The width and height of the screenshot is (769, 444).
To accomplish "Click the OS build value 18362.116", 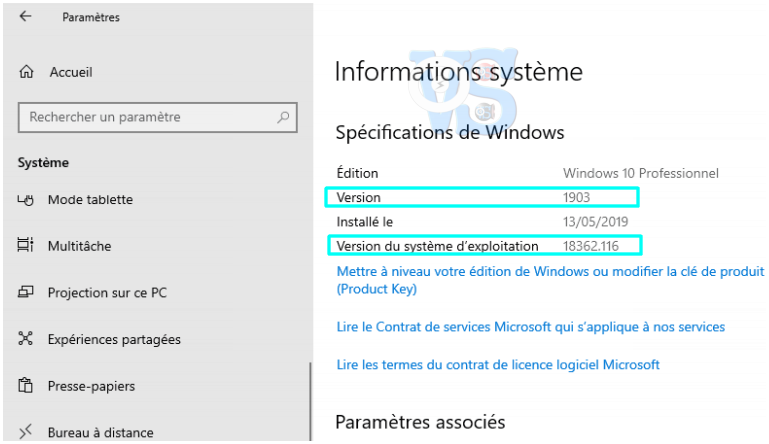I will tap(592, 246).
